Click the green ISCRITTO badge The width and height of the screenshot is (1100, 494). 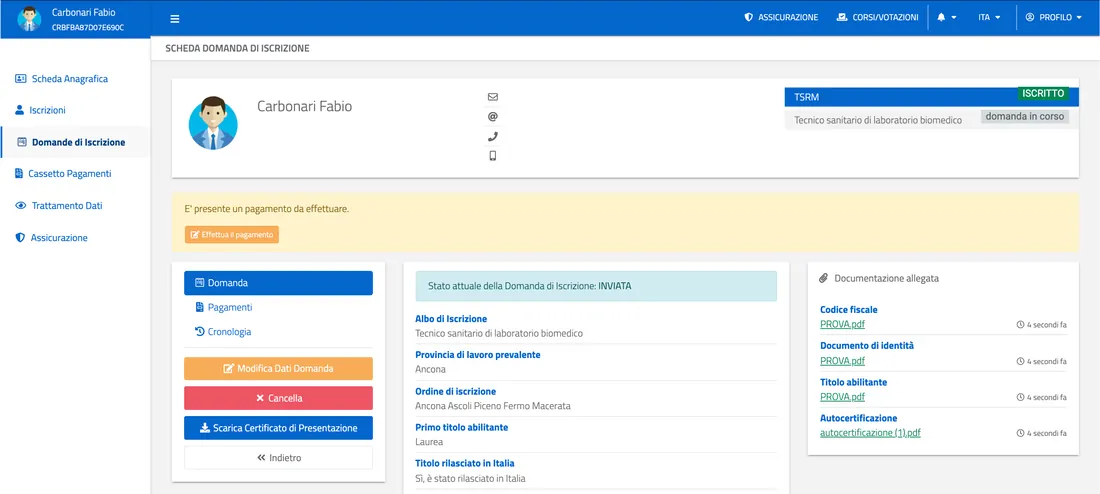coord(1043,93)
